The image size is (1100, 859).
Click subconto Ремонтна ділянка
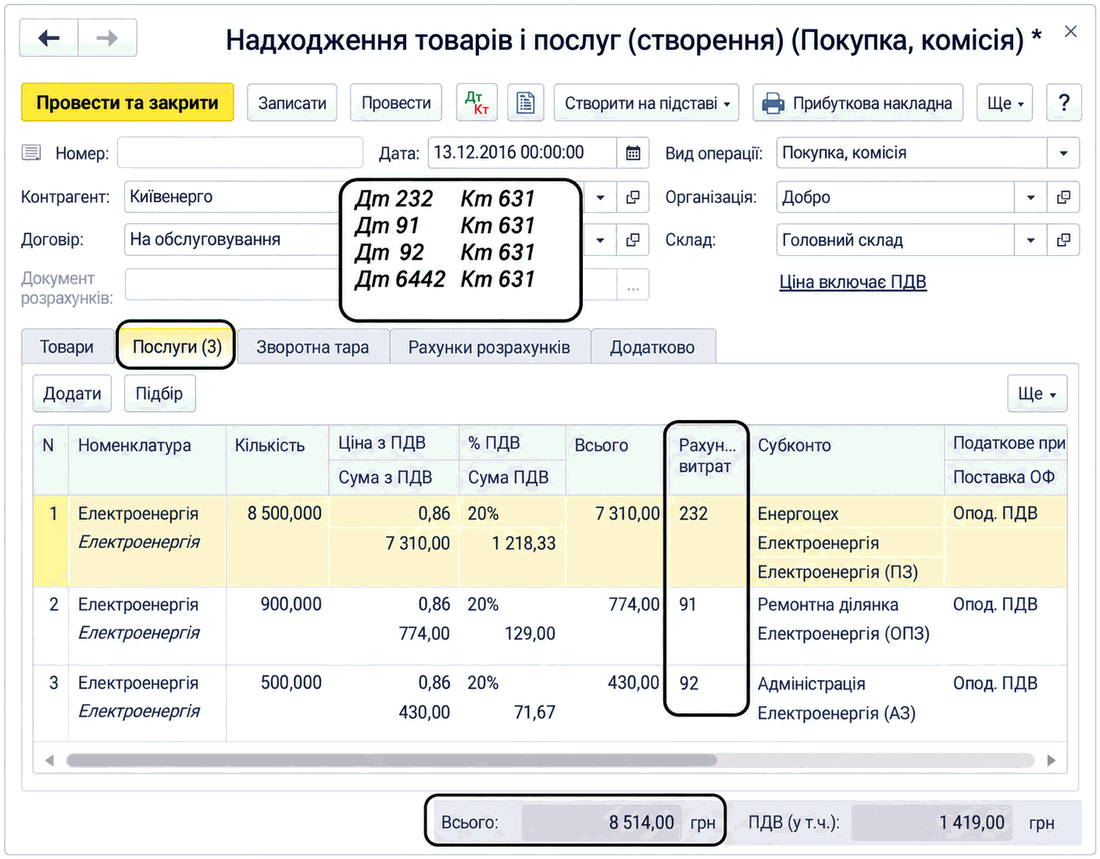828,605
